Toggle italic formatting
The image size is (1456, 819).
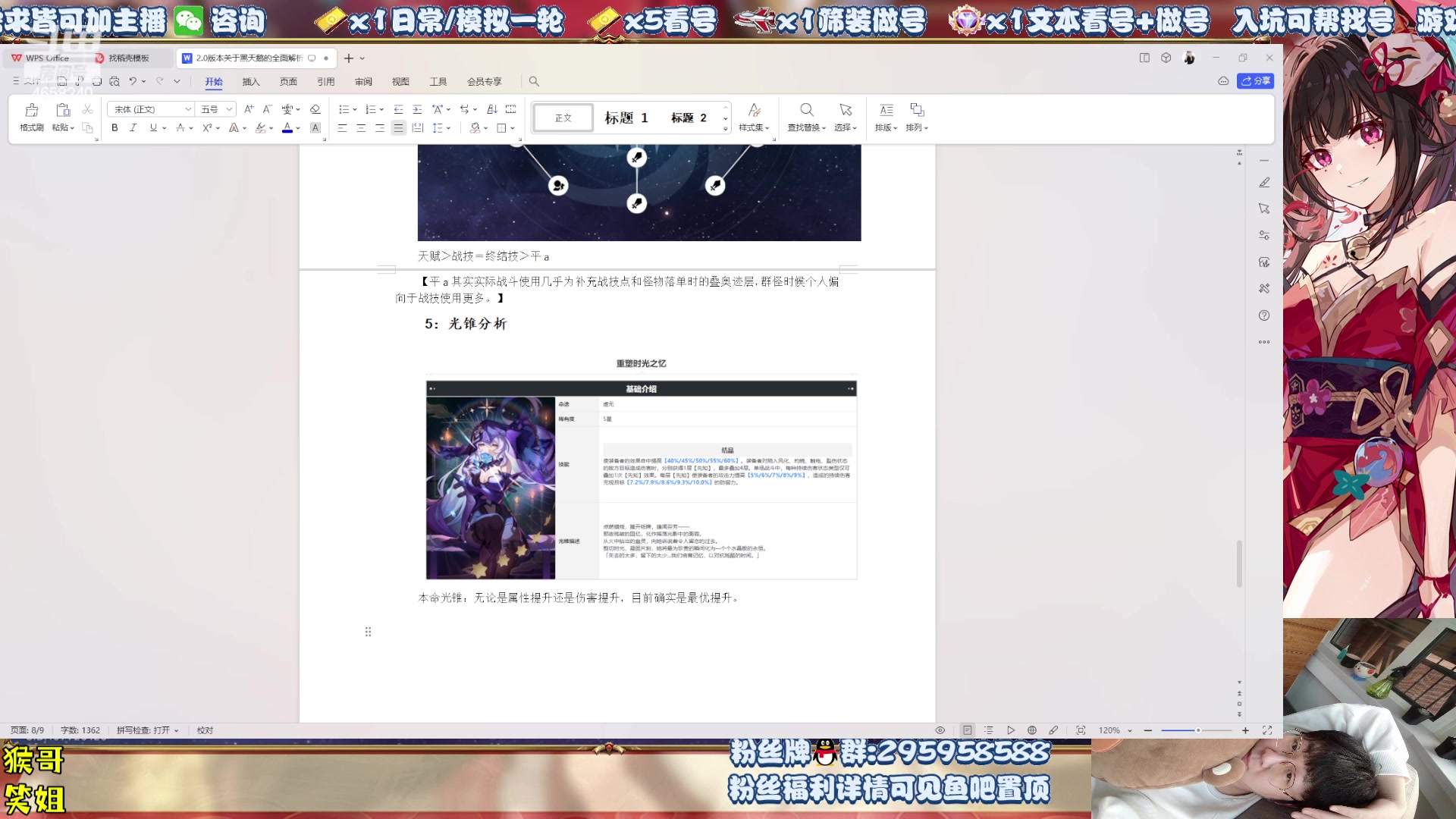[133, 127]
